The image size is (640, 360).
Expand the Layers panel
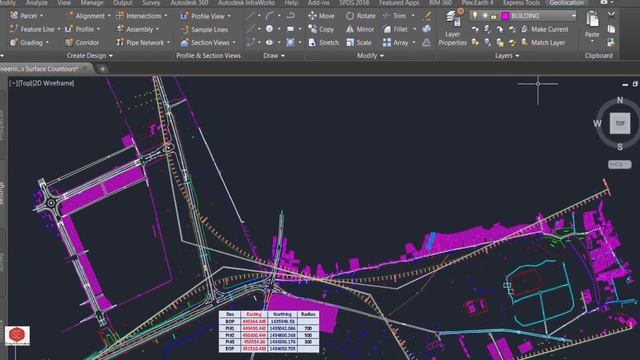(507, 56)
